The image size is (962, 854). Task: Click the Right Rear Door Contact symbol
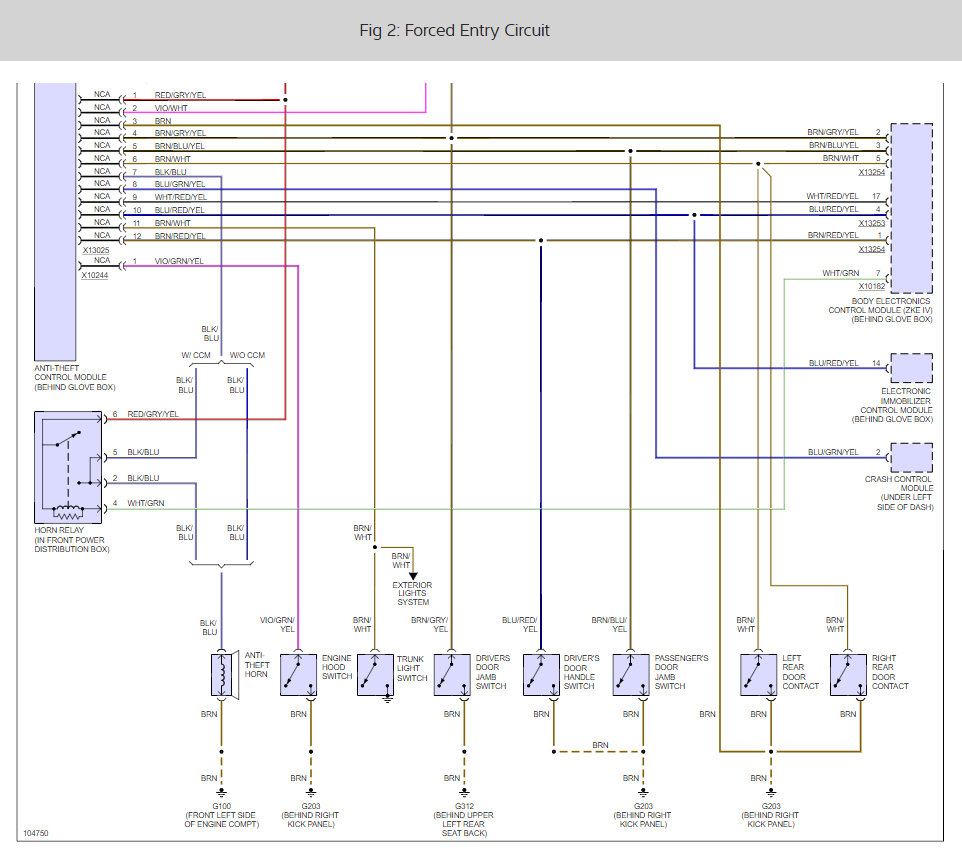pyautogui.click(x=848, y=675)
